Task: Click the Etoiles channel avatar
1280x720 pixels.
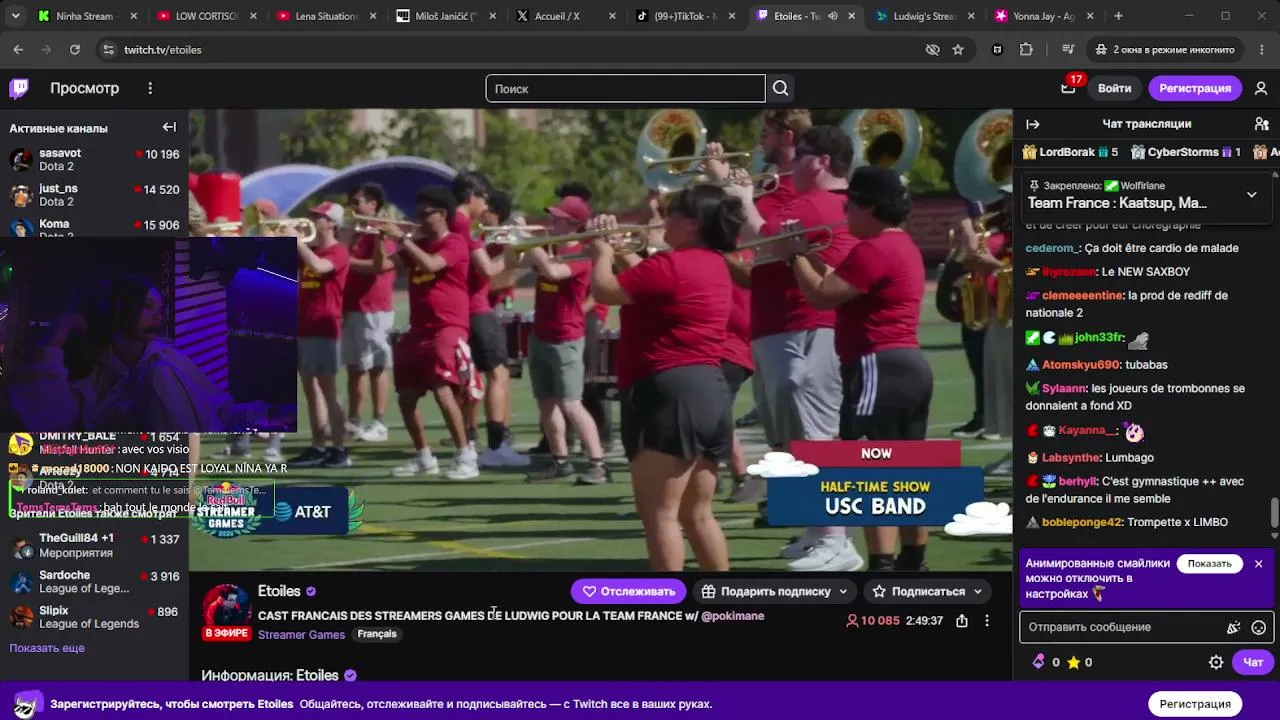Action: coord(227,608)
